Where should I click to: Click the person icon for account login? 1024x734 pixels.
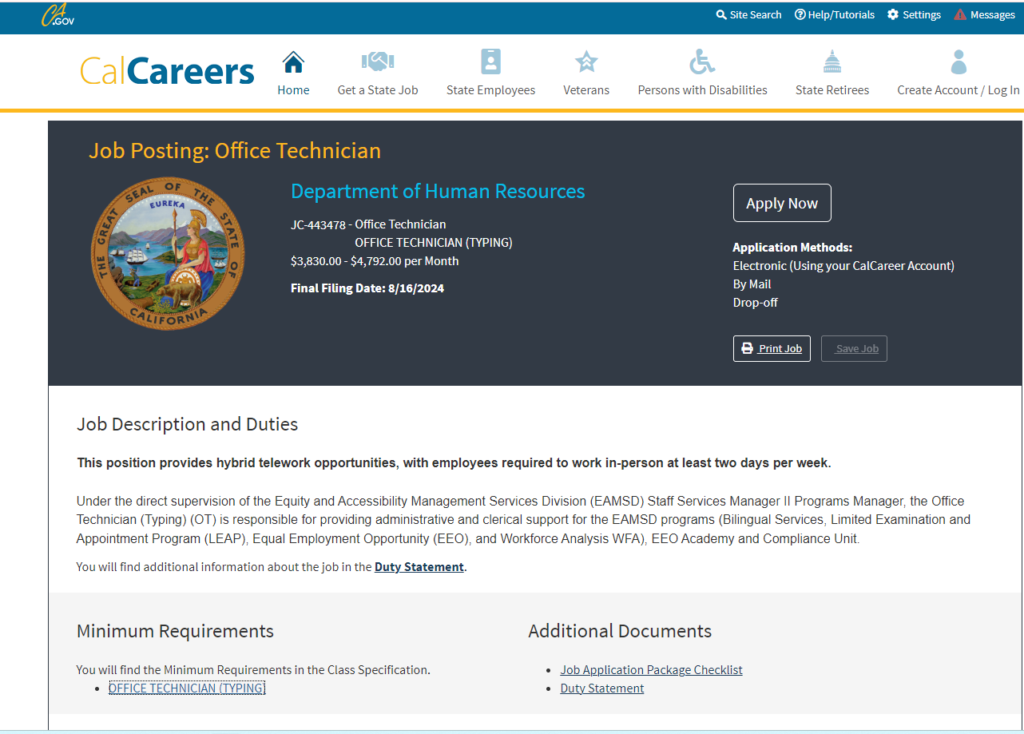(x=958, y=62)
